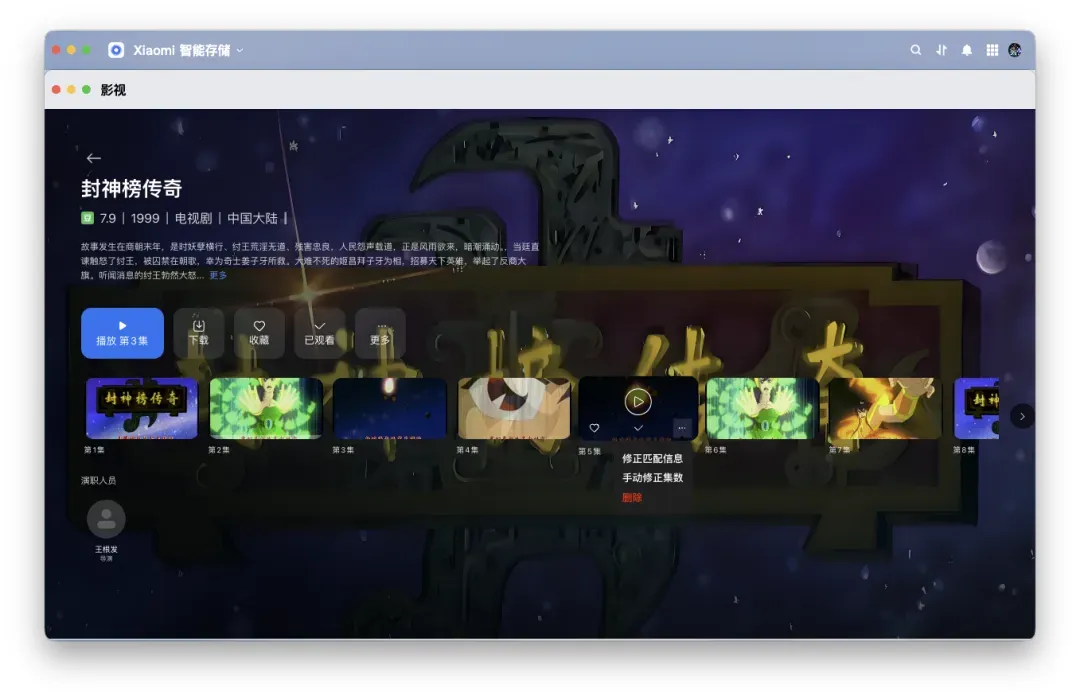Viewport: 1080px width, 700px height.
Task: Click the year 1999 text
Action: pos(145,218)
